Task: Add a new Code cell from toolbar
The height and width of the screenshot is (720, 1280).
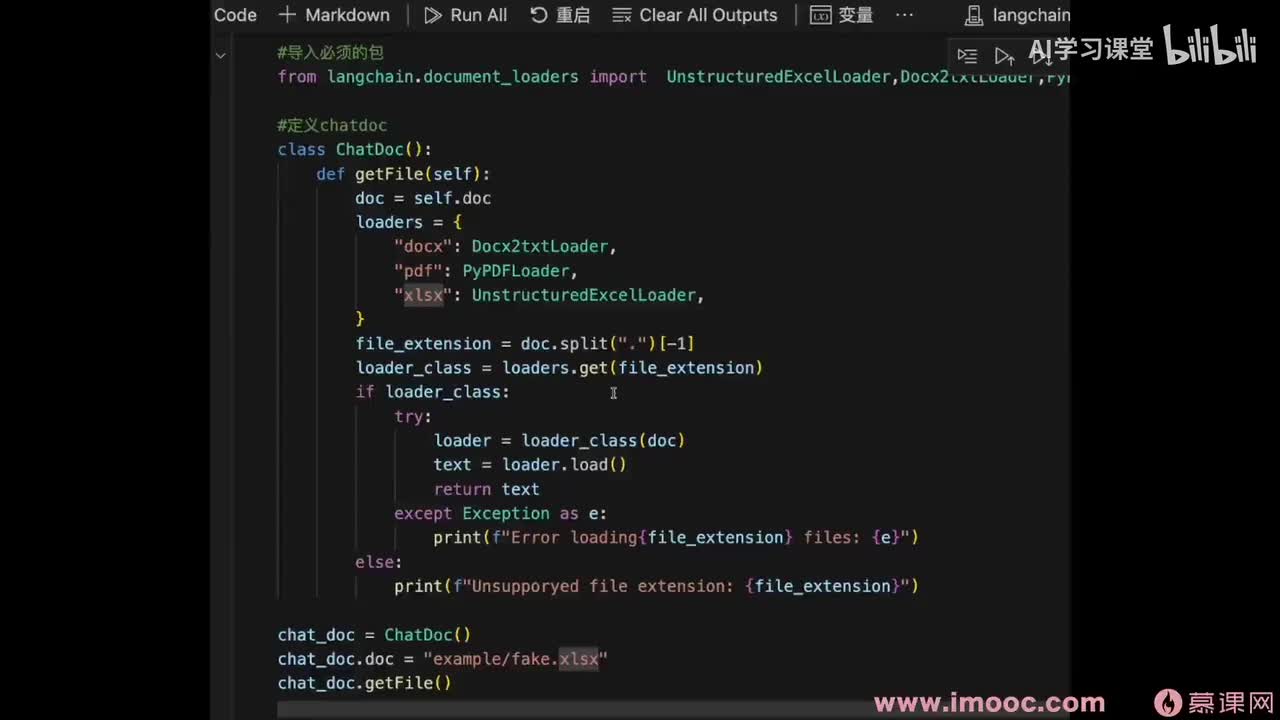Action: pos(235,15)
